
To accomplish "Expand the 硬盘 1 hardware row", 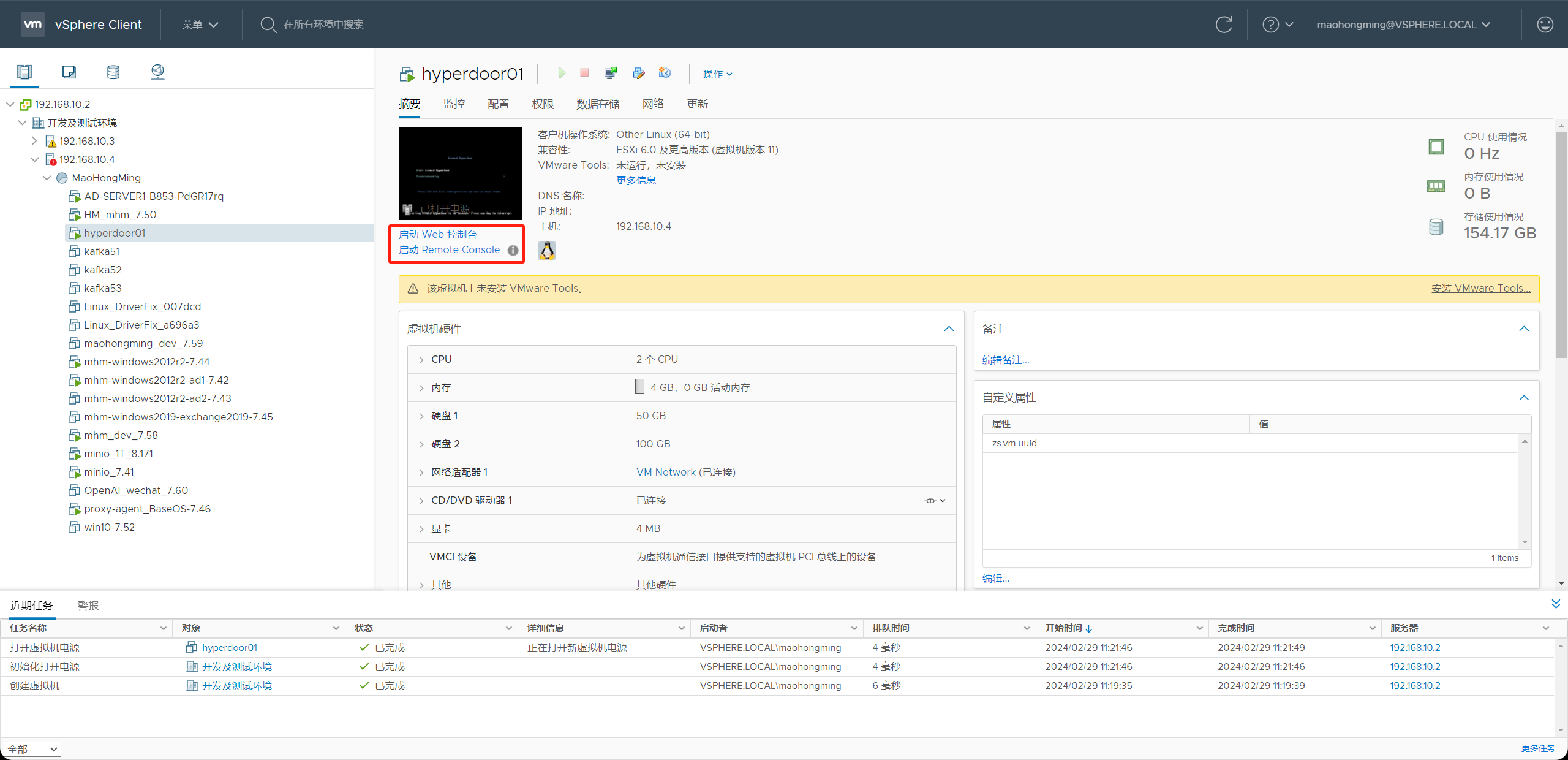I will (421, 416).
